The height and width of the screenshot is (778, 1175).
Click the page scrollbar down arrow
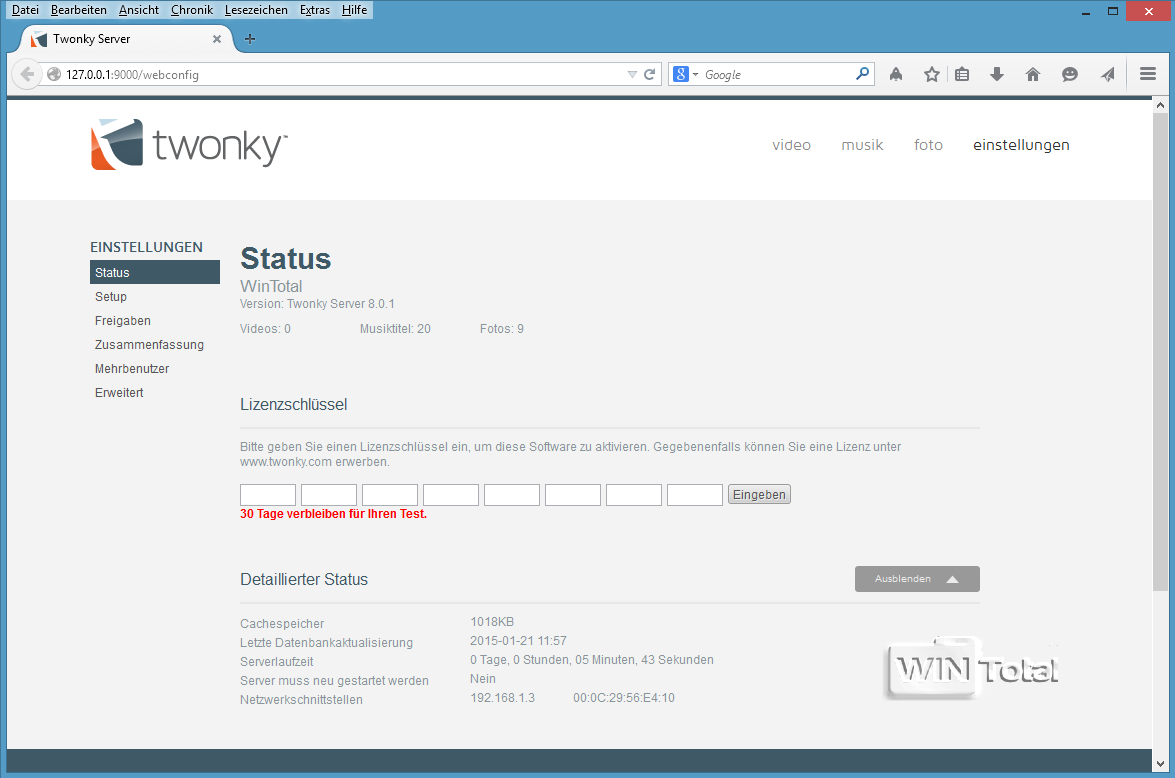pos(1160,764)
